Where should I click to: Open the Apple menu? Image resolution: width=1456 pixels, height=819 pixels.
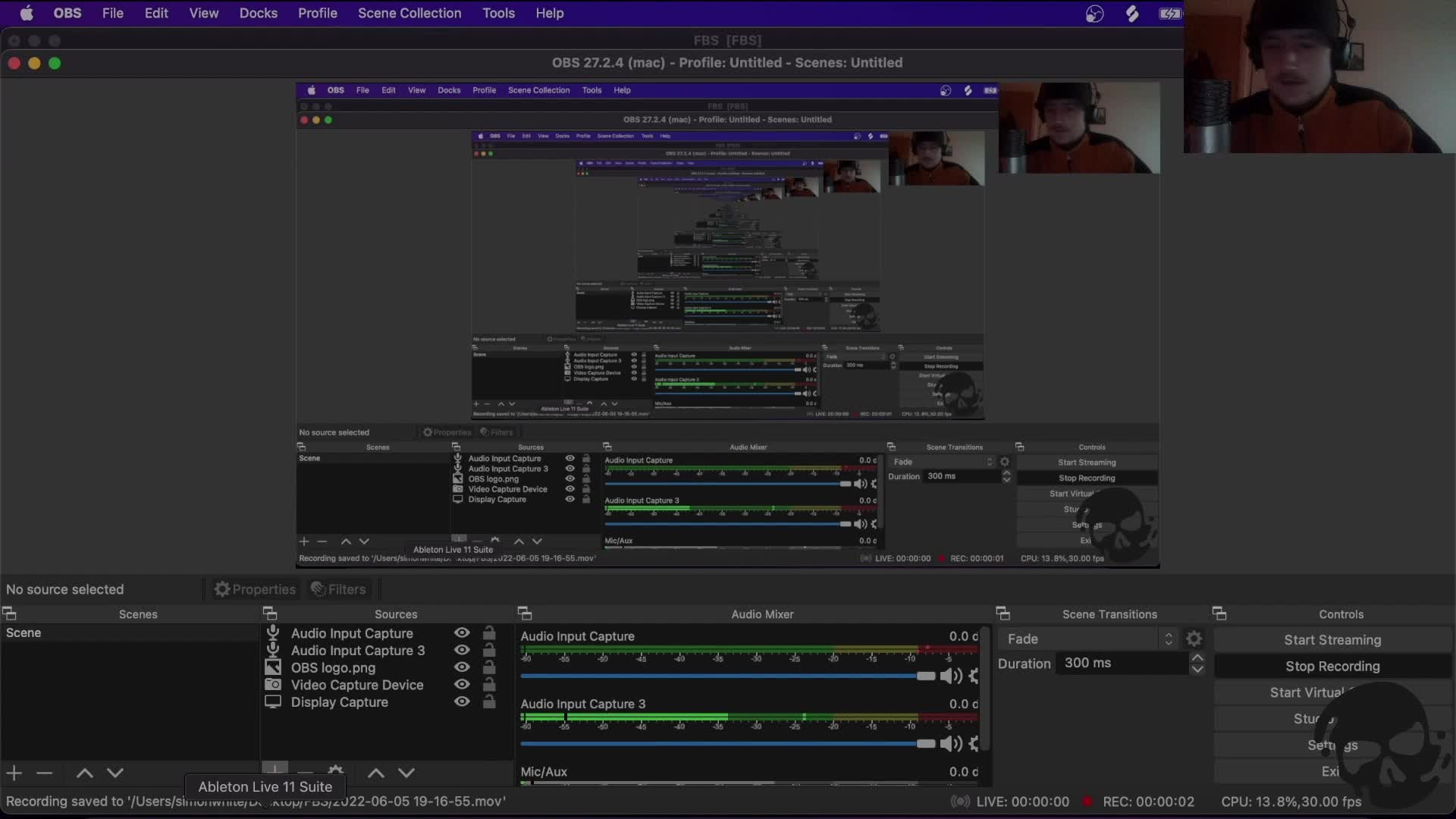tap(27, 13)
